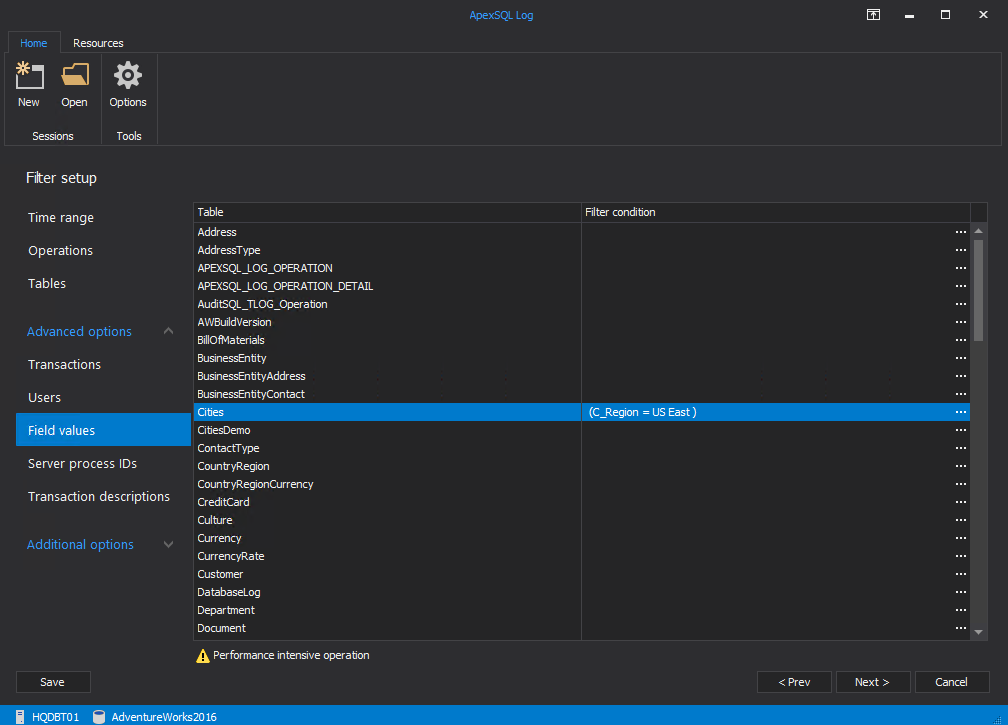Image resolution: width=1008 pixels, height=725 pixels.
Task: Click ellipsis button for Customer row
Action: (960, 574)
